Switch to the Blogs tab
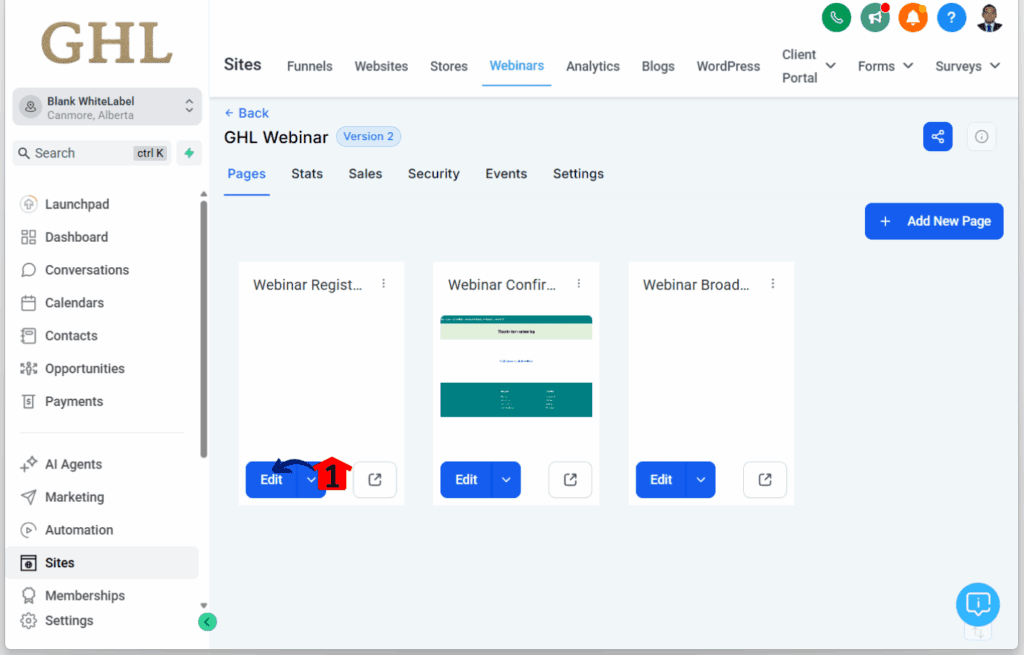1024x655 pixels. pos(658,66)
